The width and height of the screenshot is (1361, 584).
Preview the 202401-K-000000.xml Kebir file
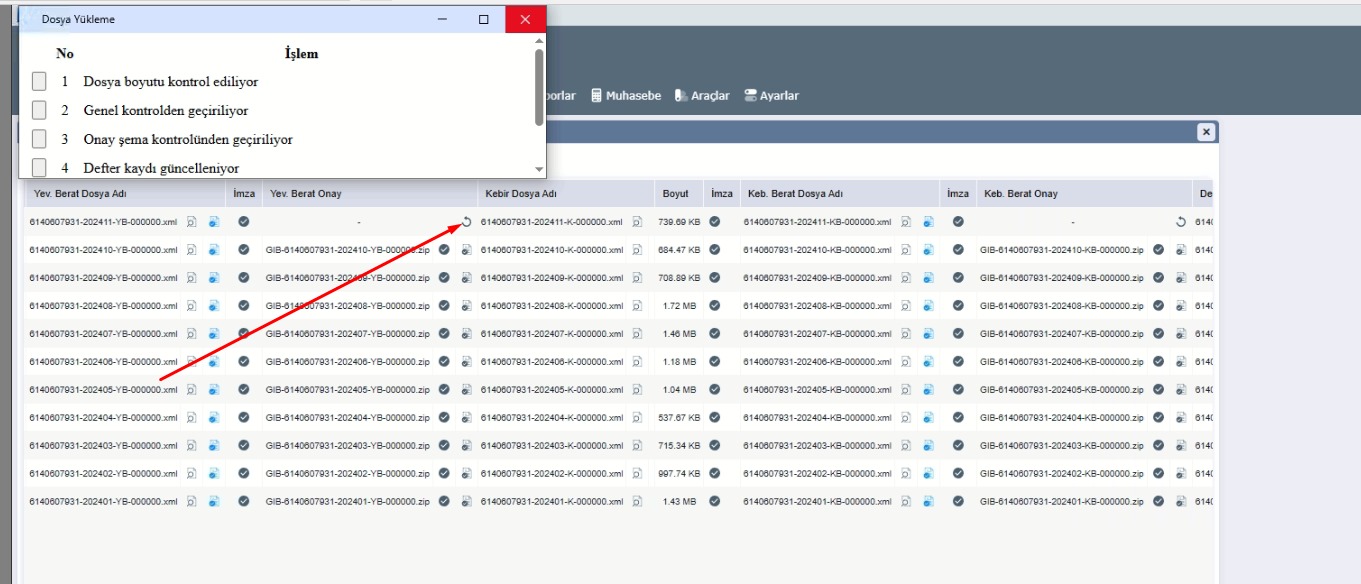coord(637,502)
